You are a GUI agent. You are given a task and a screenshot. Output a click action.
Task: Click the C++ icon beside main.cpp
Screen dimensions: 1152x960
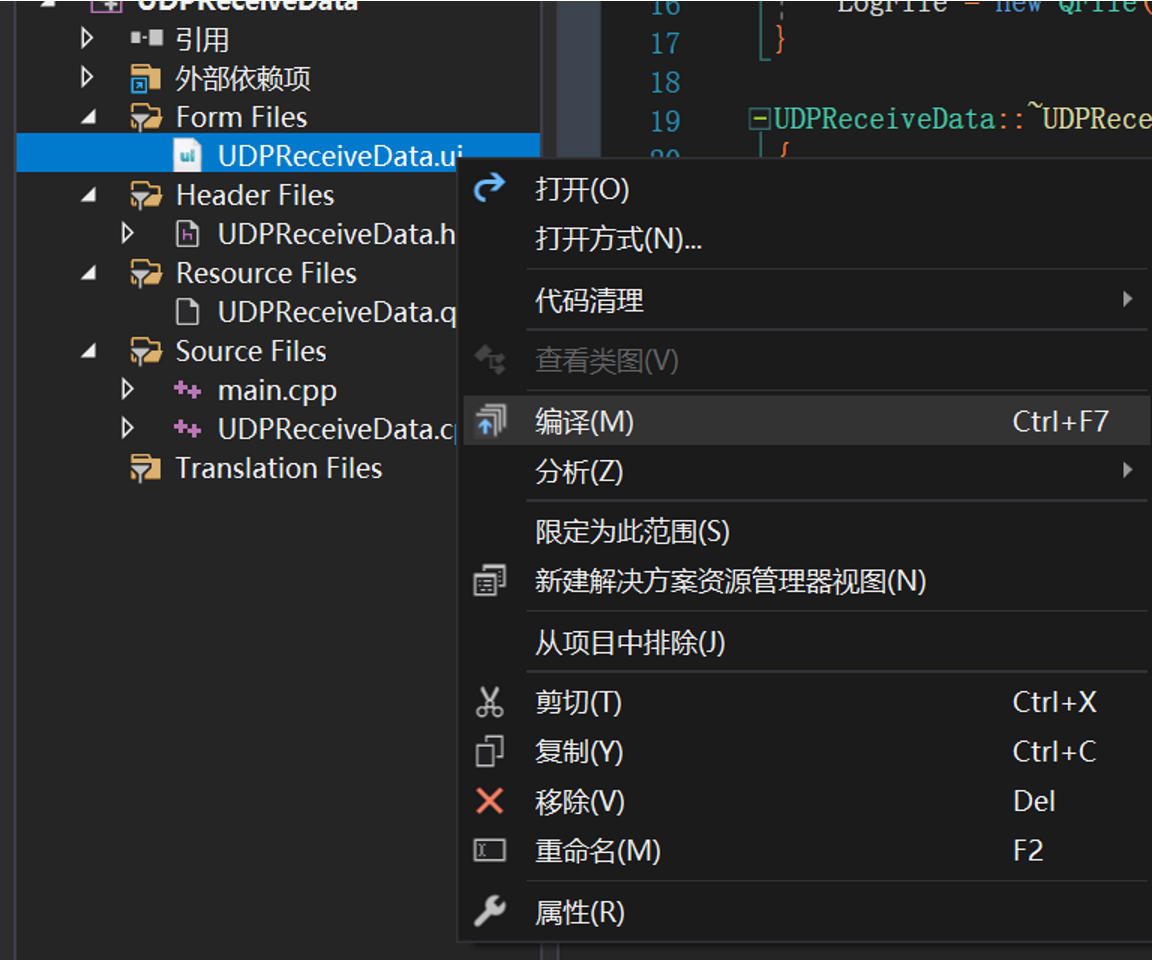pos(186,390)
